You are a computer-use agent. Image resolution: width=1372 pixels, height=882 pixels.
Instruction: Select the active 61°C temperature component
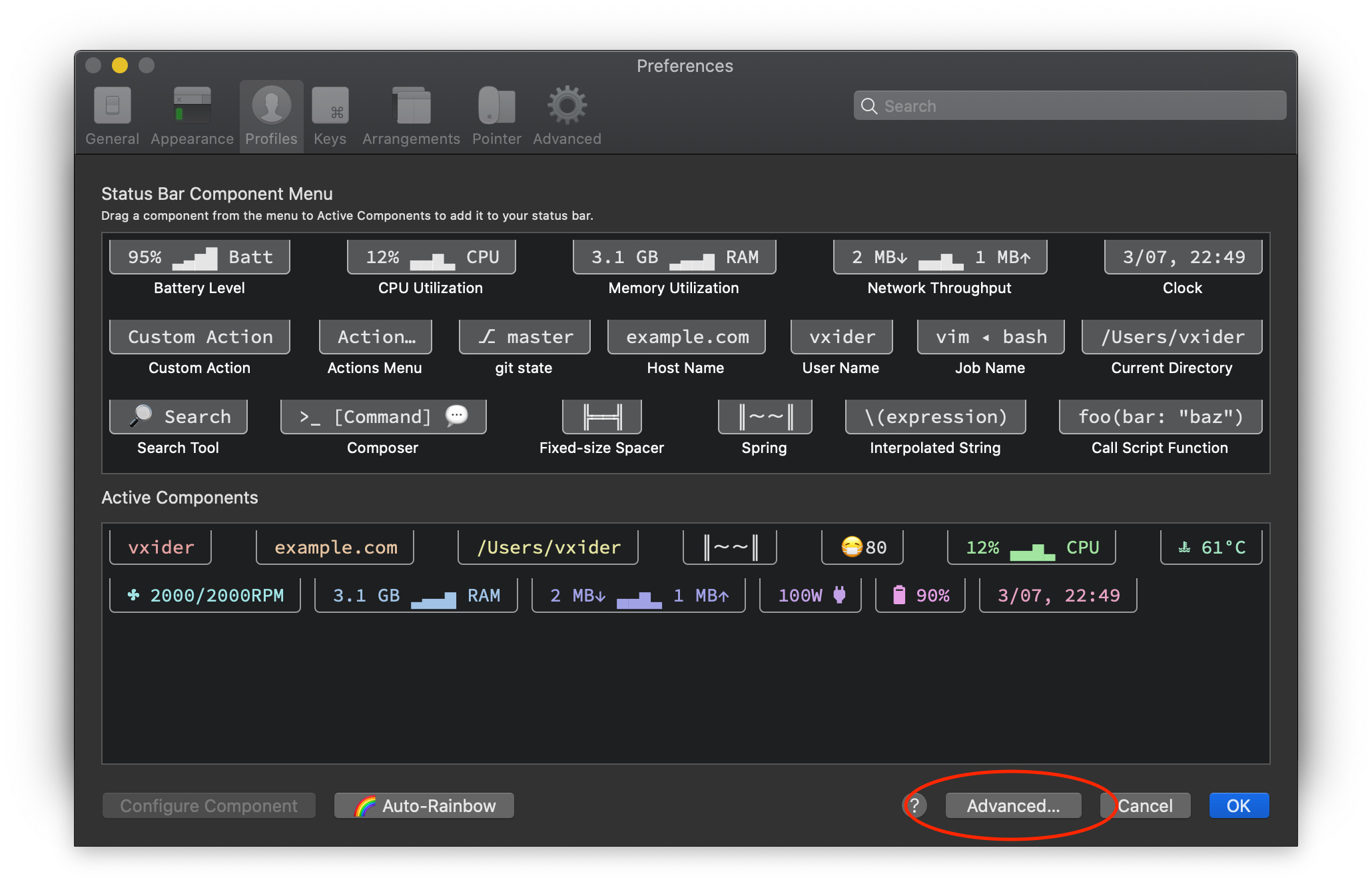point(1211,548)
